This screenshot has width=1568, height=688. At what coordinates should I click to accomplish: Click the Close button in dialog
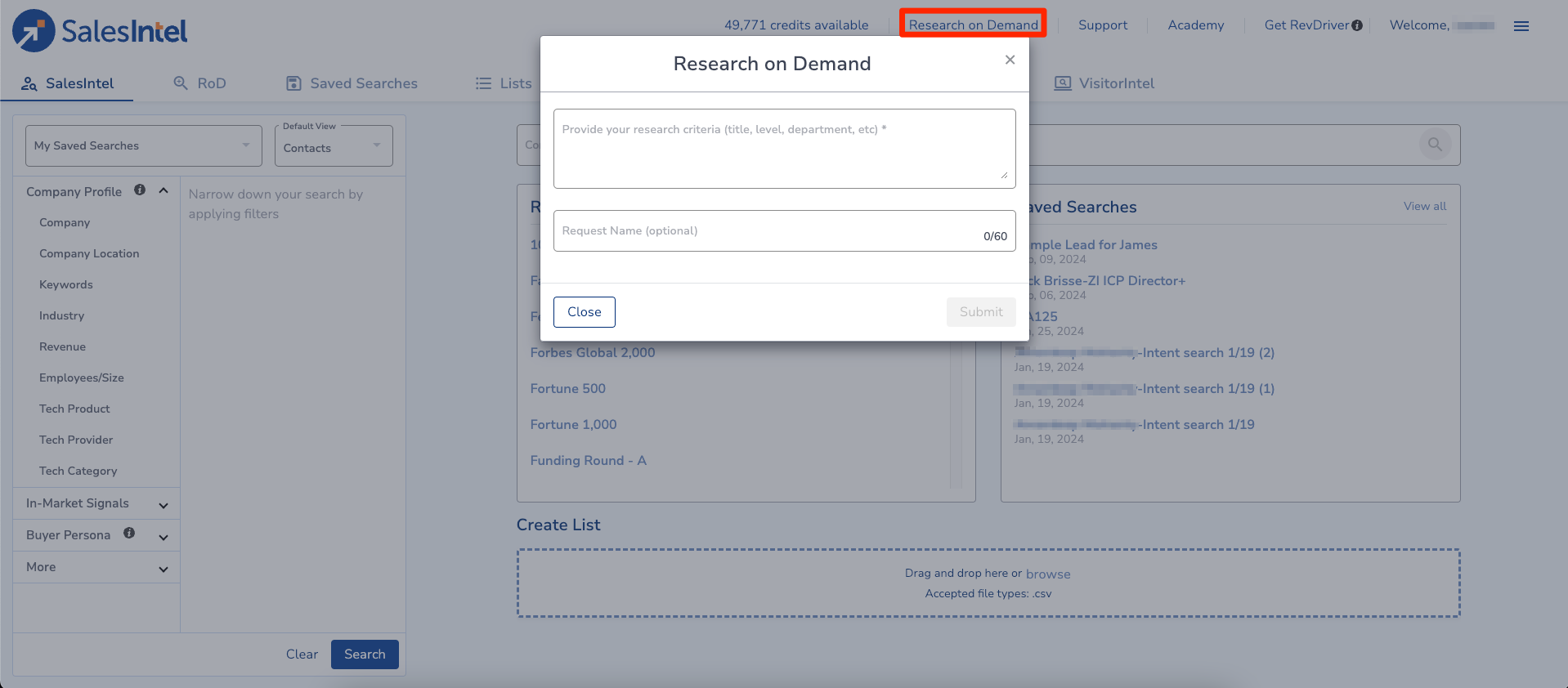pos(585,312)
